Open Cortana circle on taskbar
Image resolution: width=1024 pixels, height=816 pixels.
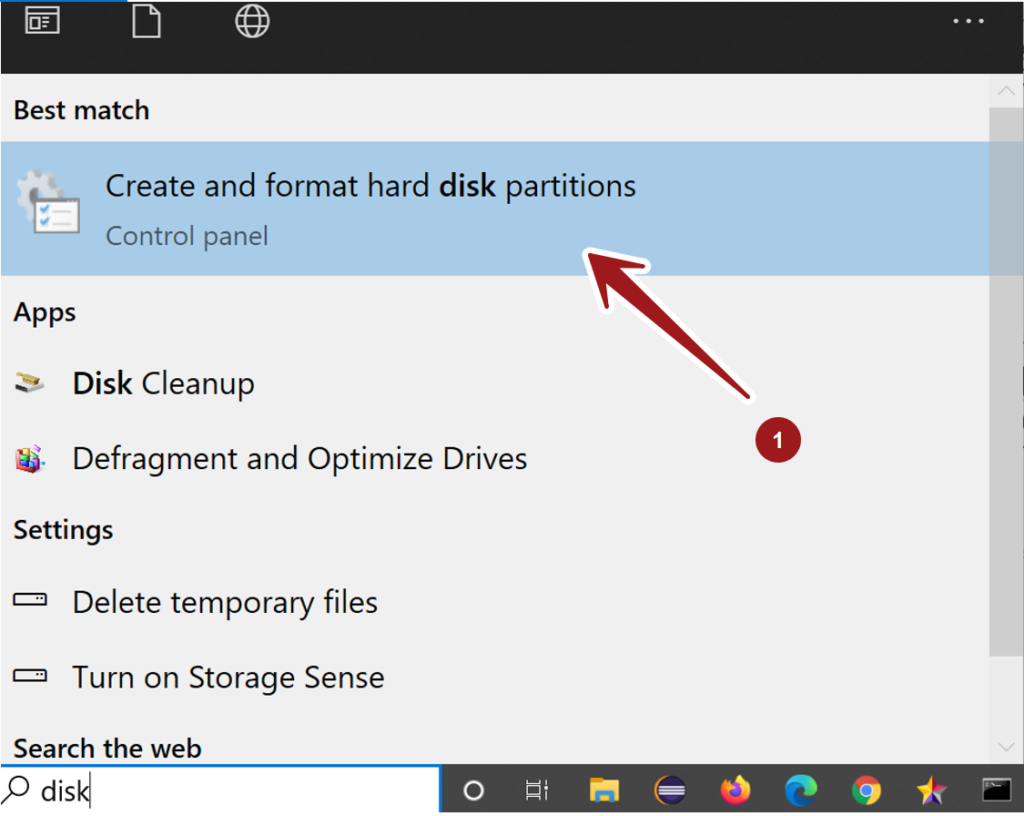pyautogui.click(x=474, y=791)
